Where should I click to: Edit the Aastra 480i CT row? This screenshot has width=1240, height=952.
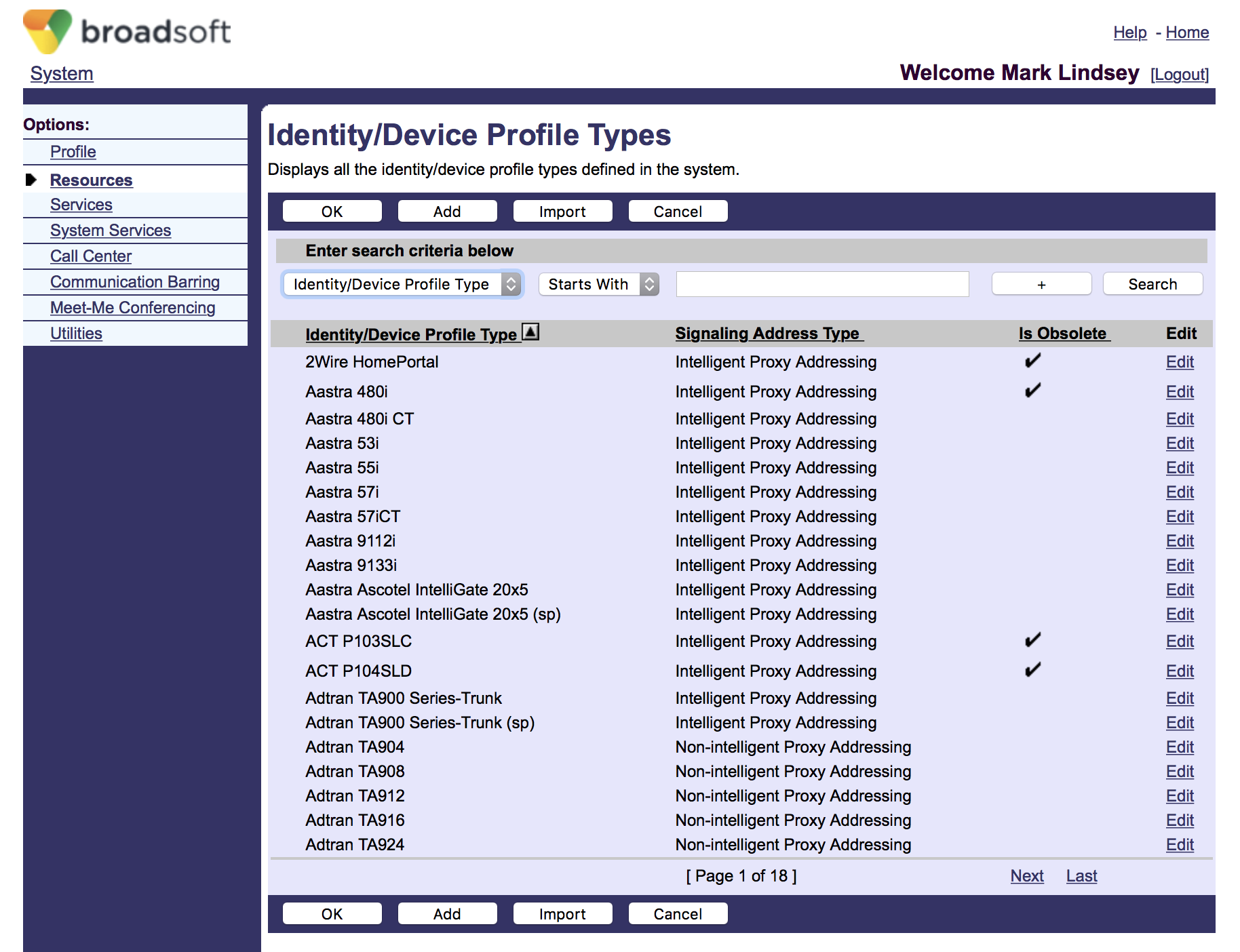click(1180, 419)
